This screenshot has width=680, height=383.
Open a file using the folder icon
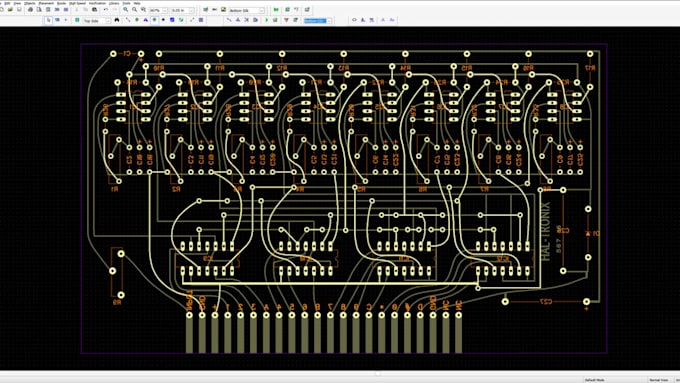point(10,10)
